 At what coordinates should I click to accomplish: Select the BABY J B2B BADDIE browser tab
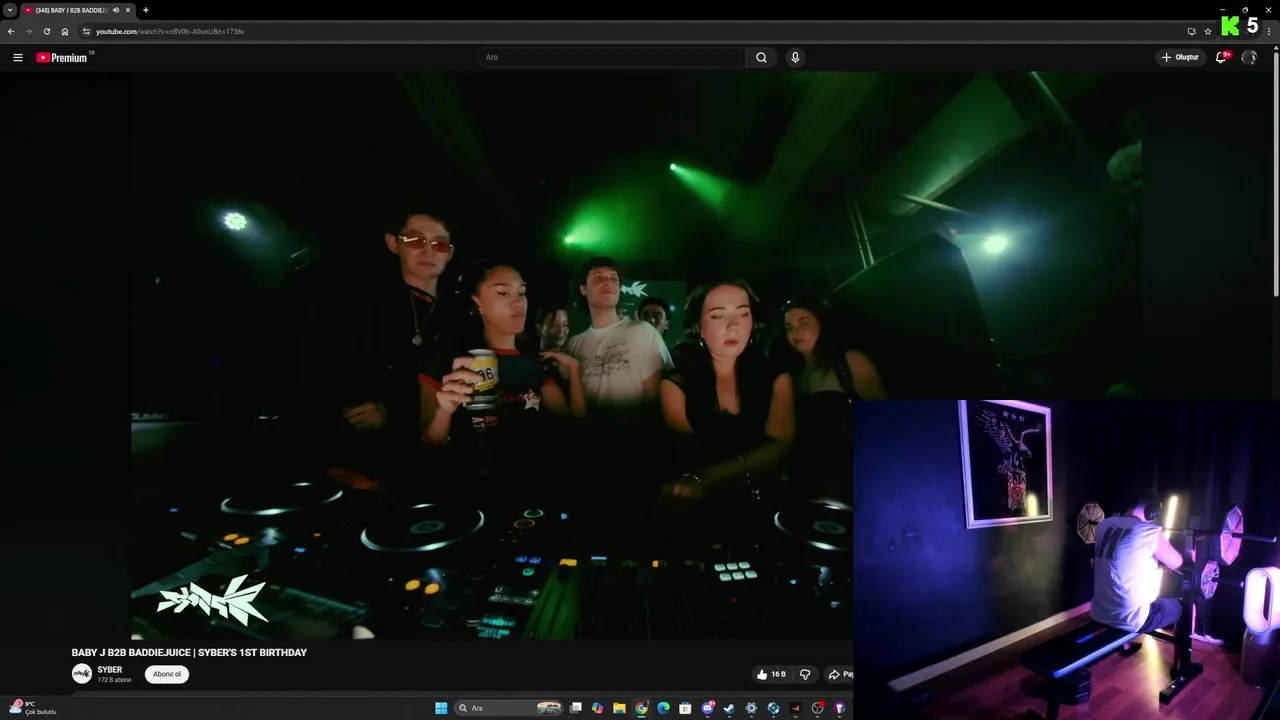click(78, 10)
